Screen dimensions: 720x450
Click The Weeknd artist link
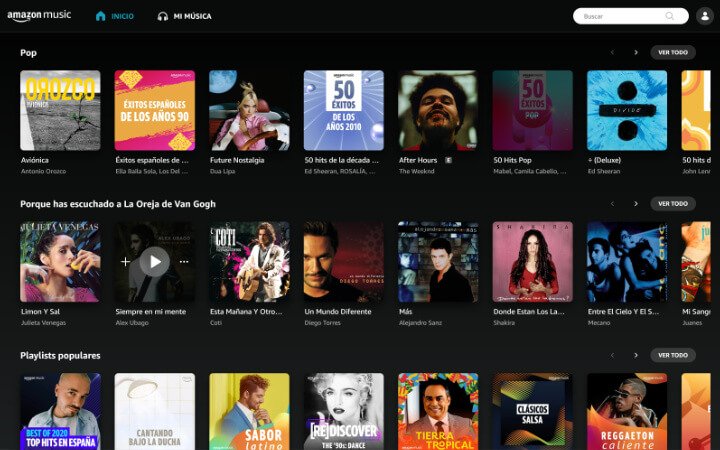tap(416, 171)
